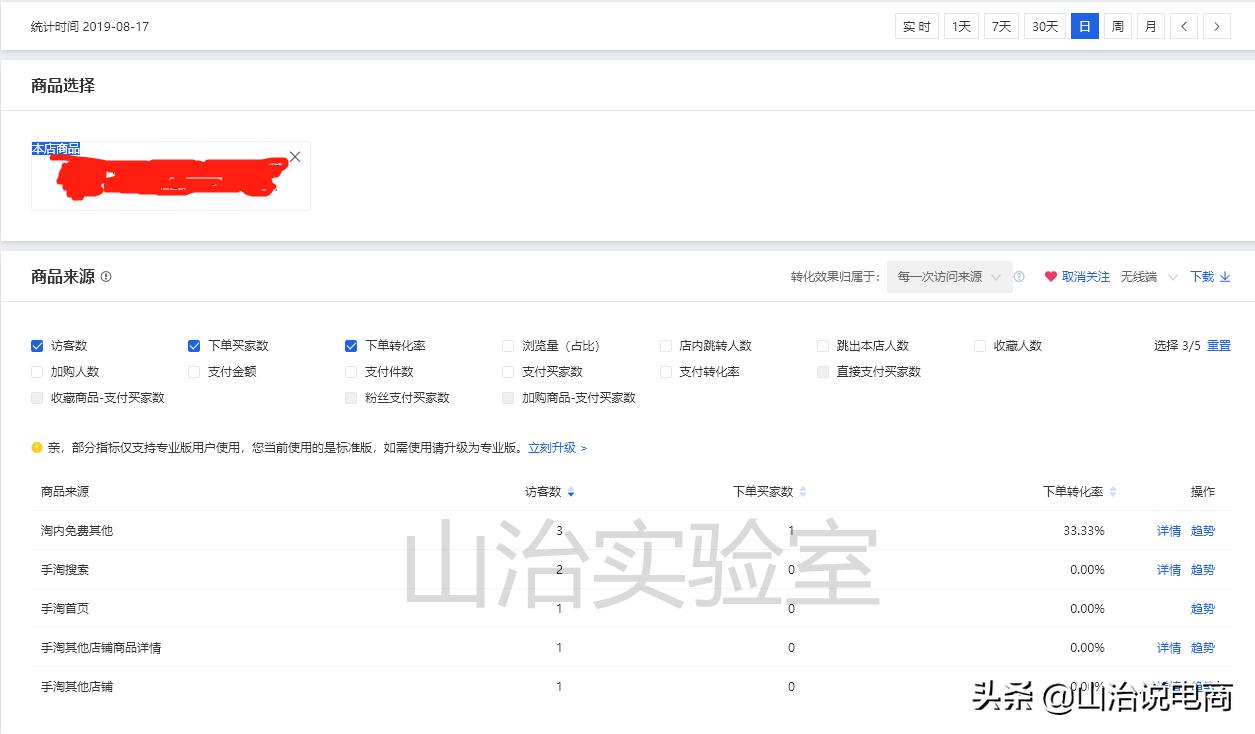Click the selected product thumbnail in 商品选择
Screen dimensions: 1255x734
(x=165, y=178)
